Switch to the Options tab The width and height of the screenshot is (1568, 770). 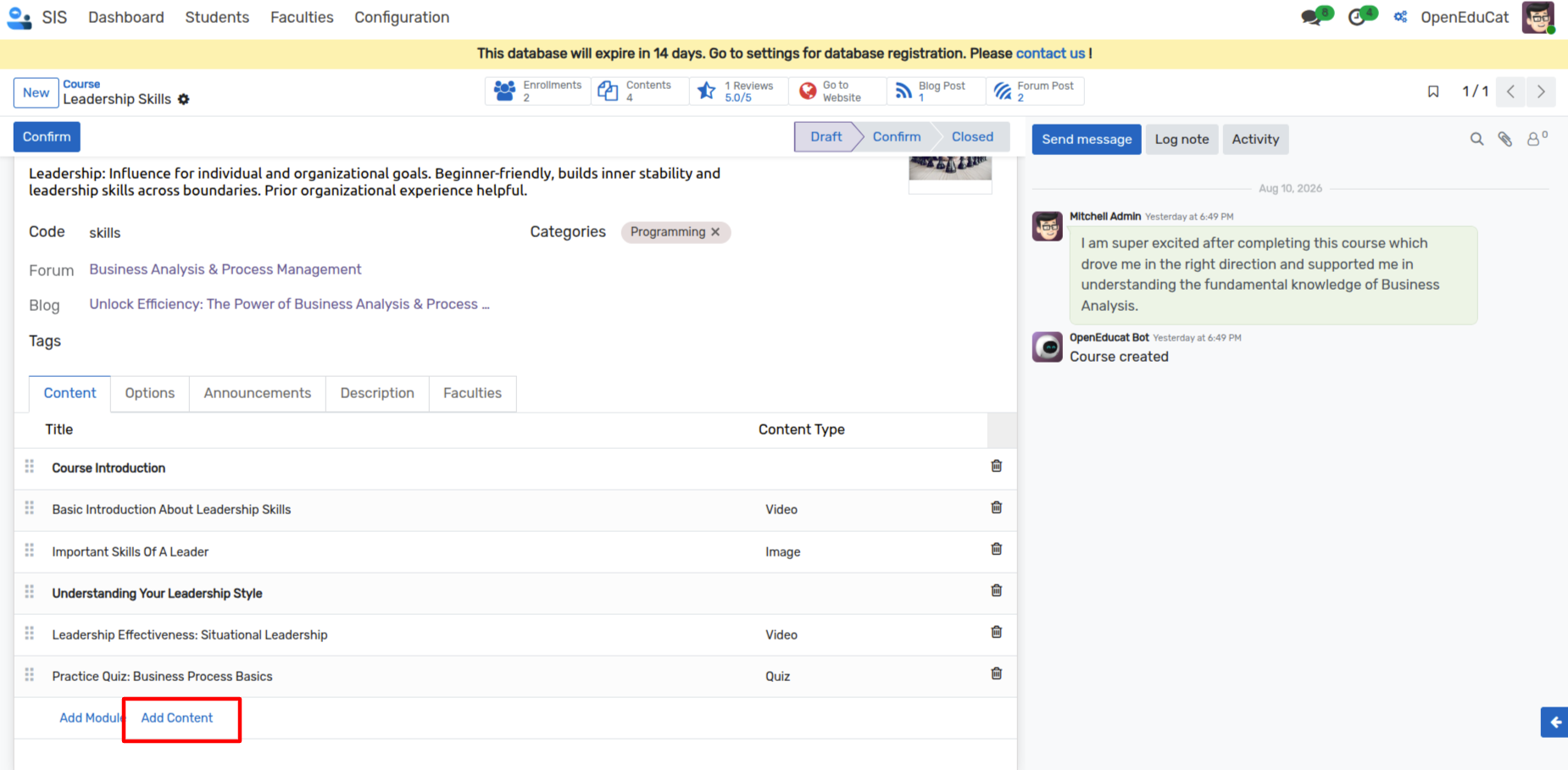(150, 393)
